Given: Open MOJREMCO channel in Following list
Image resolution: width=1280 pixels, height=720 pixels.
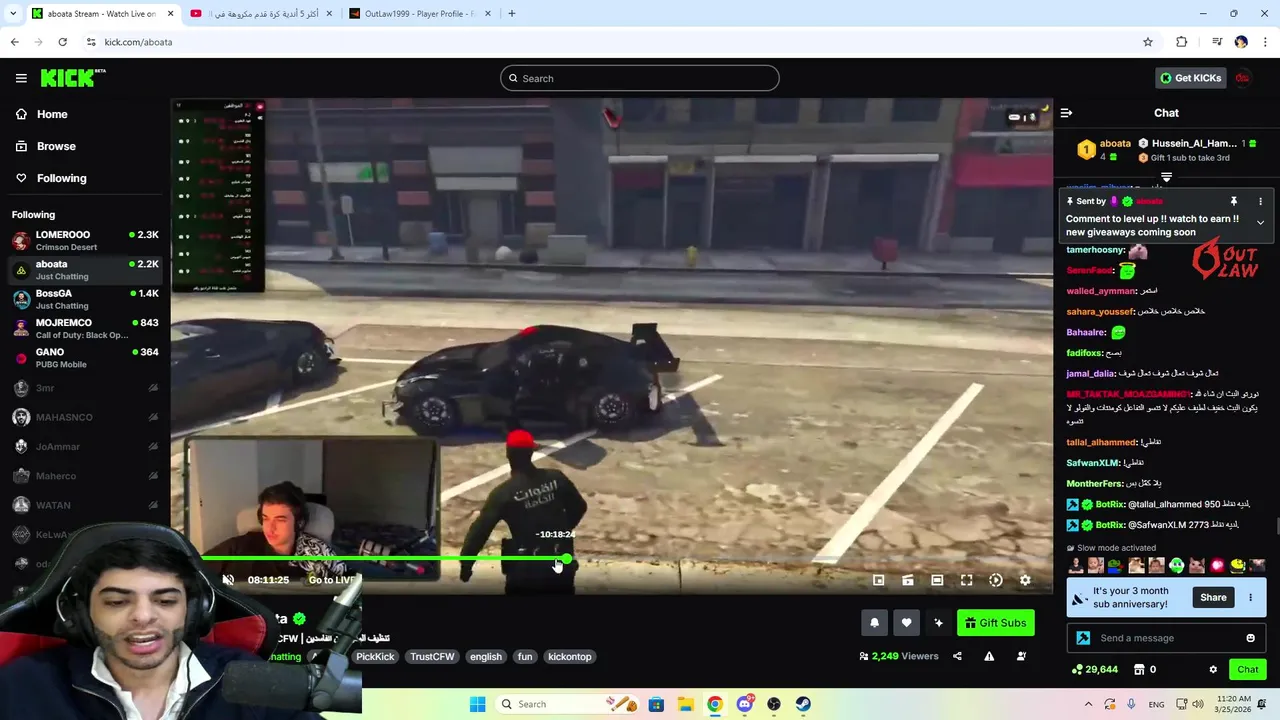Looking at the screenshot, I should click(x=85, y=329).
